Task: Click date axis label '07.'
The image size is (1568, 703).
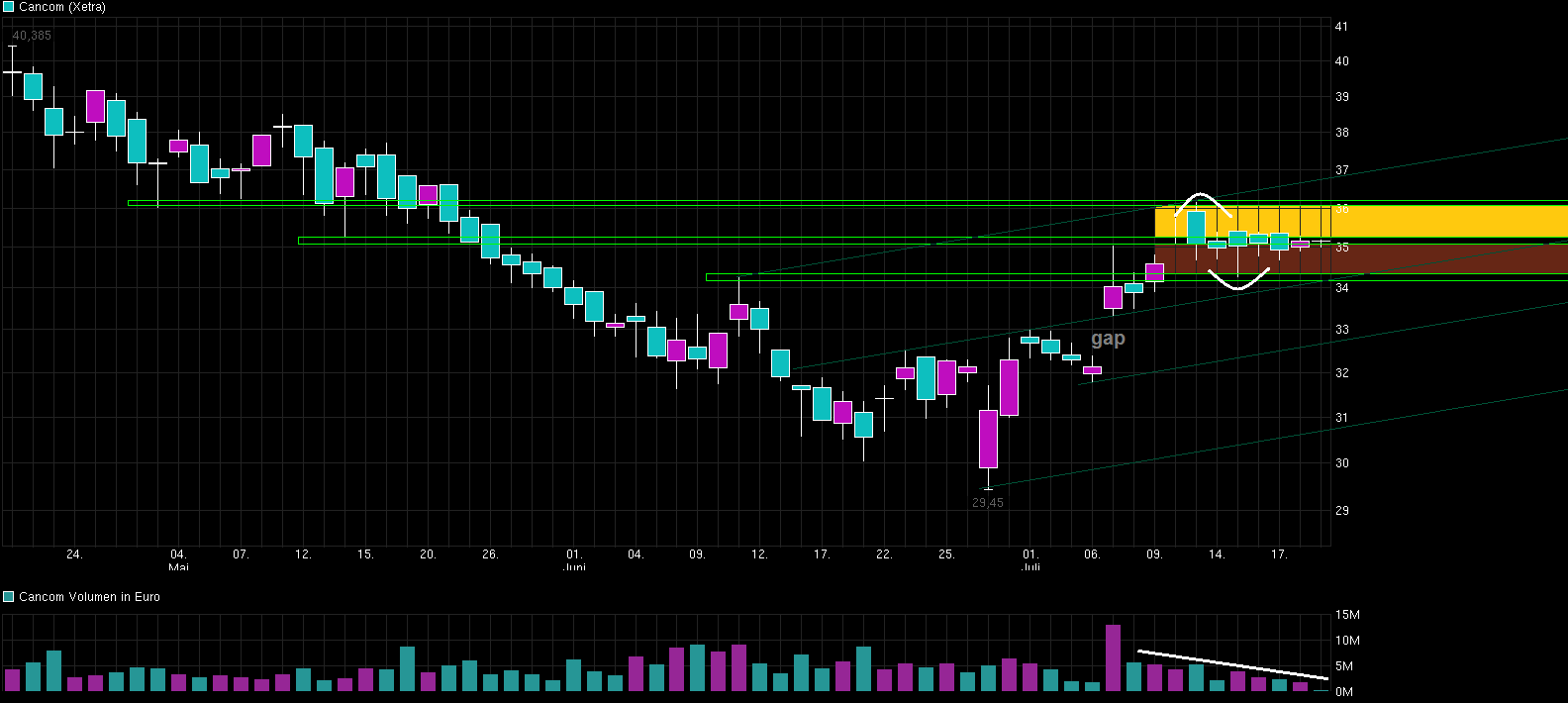Action: pyautogui.click(x=241, y=554)
